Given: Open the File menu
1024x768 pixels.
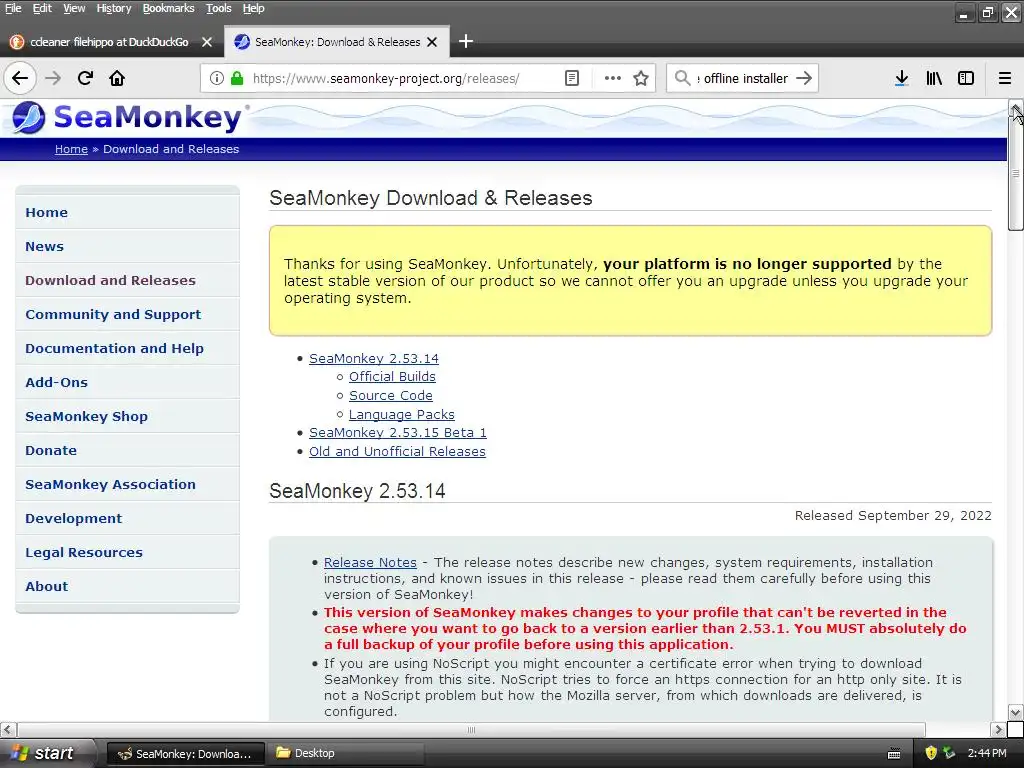Looking at the screenshot, I should 13,8.
